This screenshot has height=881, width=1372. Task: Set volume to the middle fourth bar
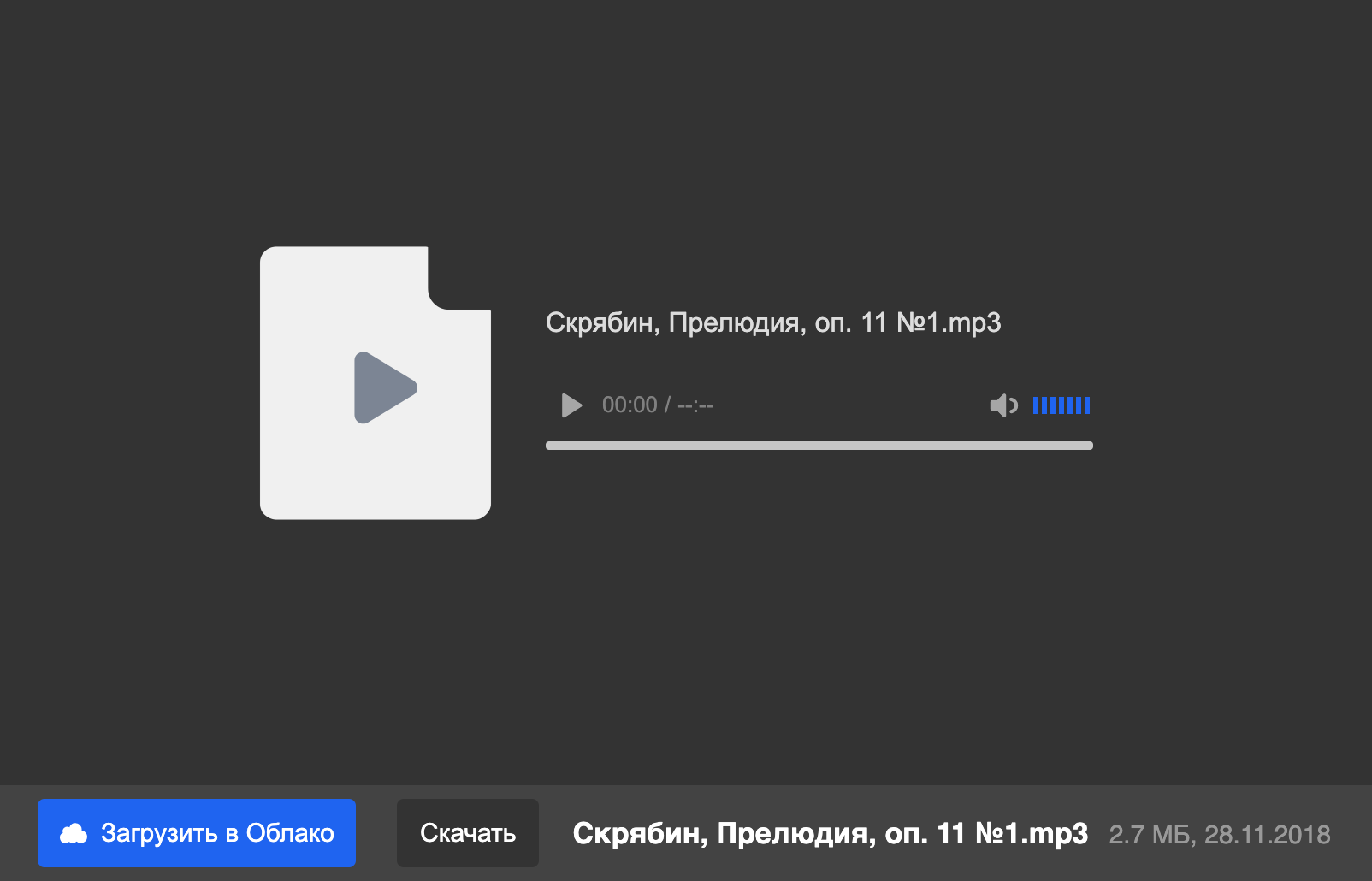point(1062,405)
